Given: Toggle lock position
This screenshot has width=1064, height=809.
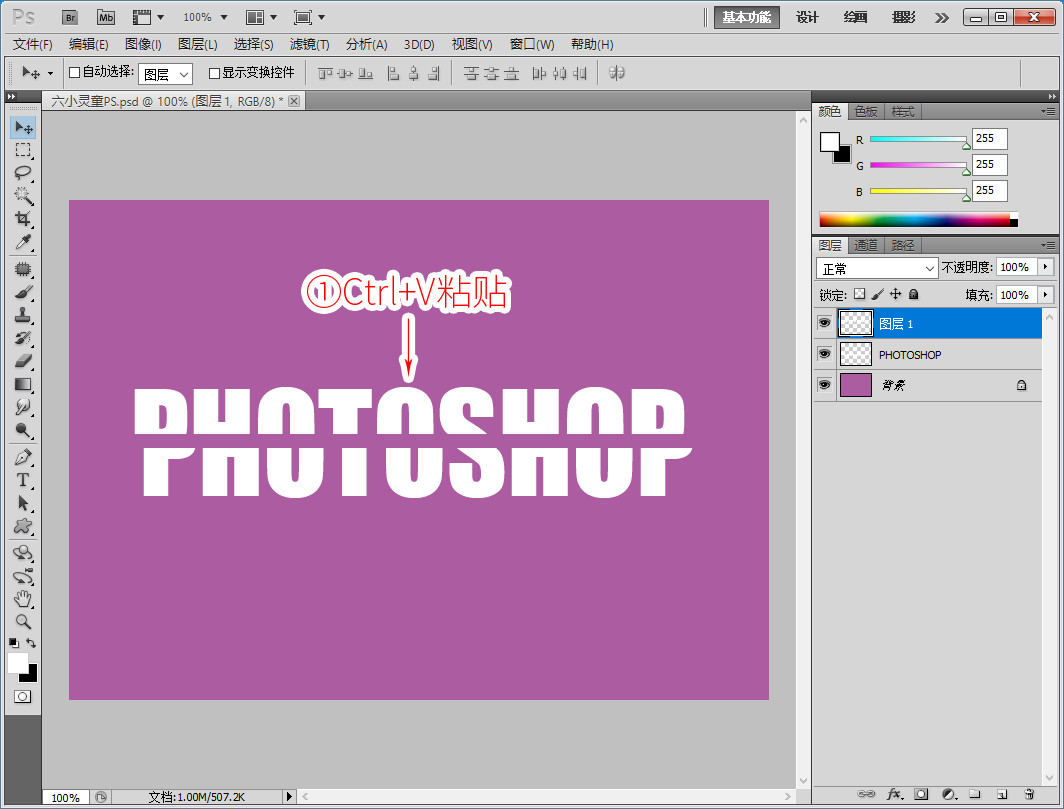Looking at the screenshot, I should [x=896, y=294].
